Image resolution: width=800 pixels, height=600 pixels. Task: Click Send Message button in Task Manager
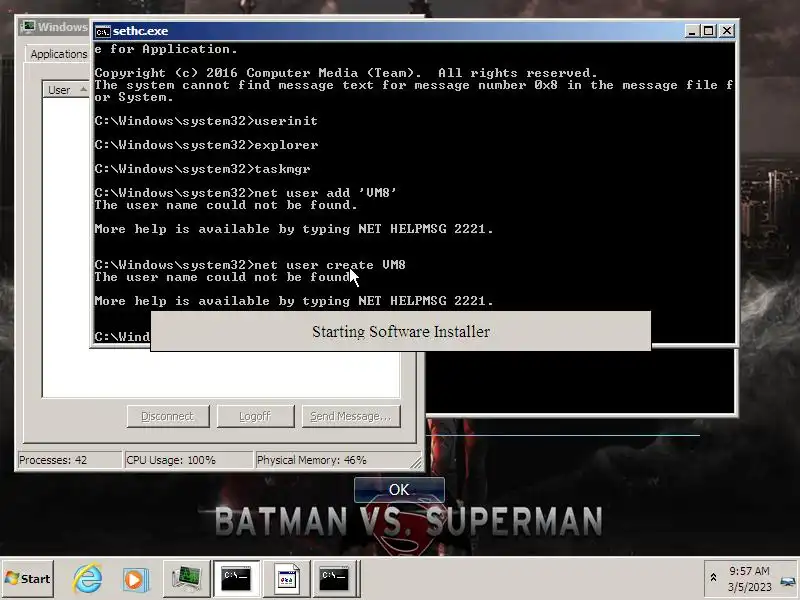pyautogui.click(x=351, y=416)
